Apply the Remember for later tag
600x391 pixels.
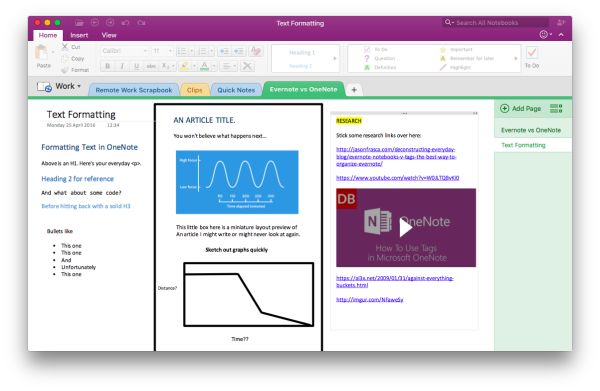pos(443,58)
